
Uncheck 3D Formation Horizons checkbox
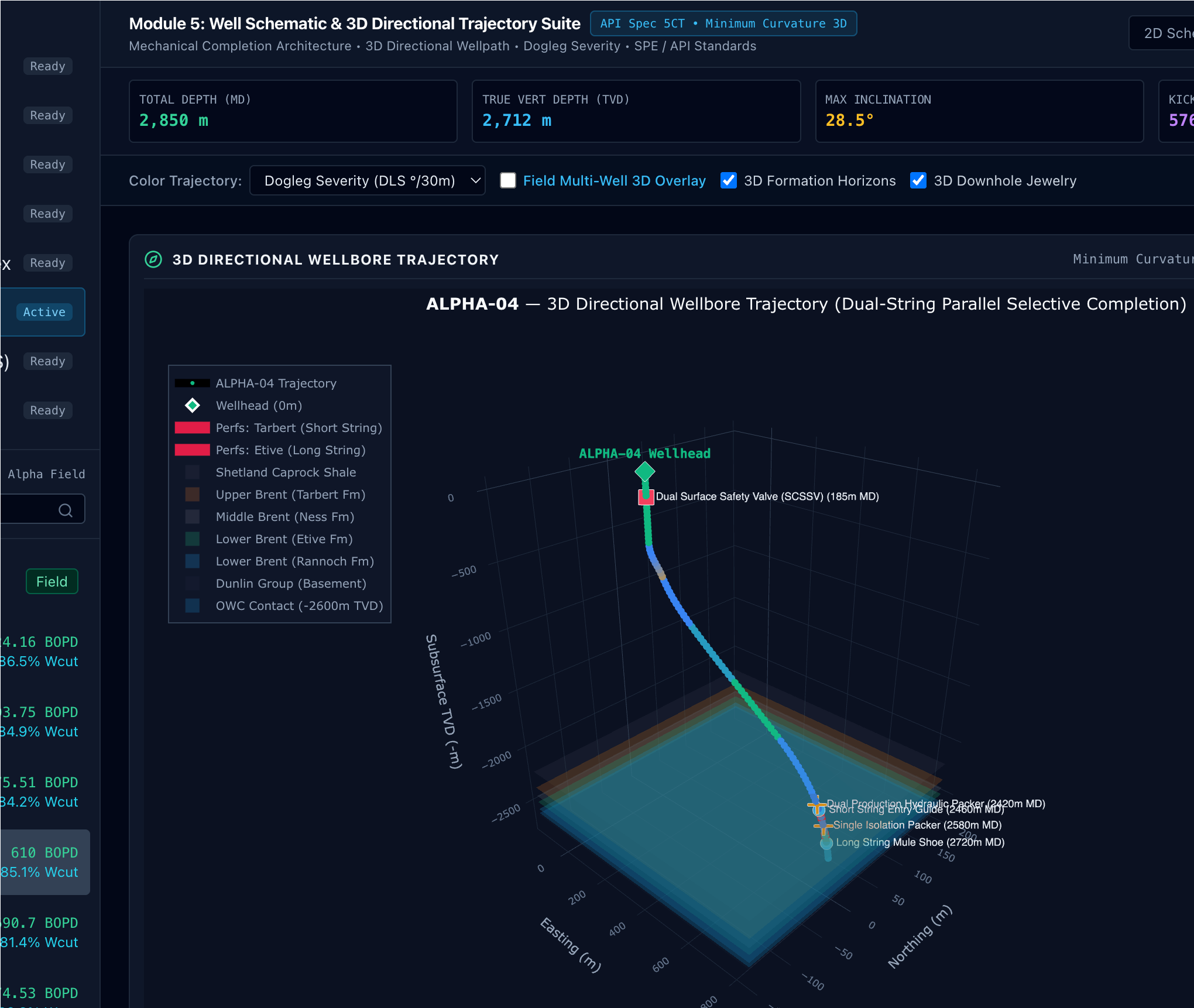pyautogui.click(x=729, y=180)
